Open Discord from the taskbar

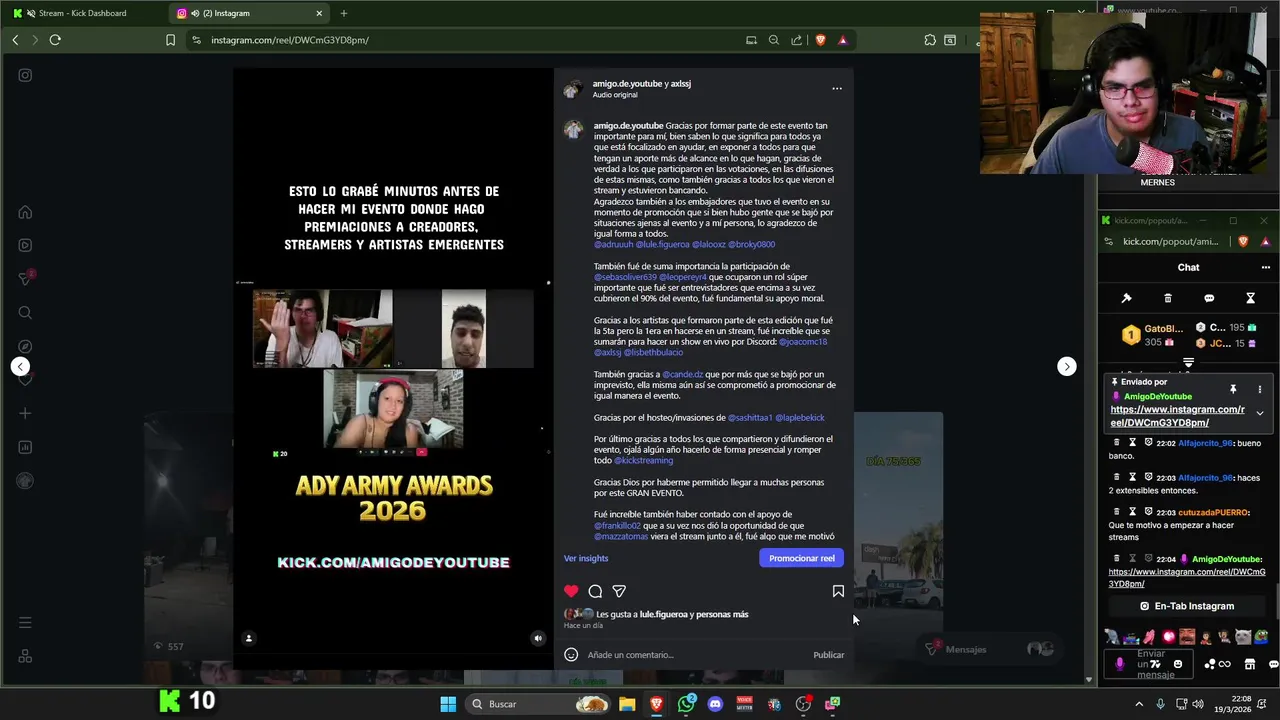(715, 704)
